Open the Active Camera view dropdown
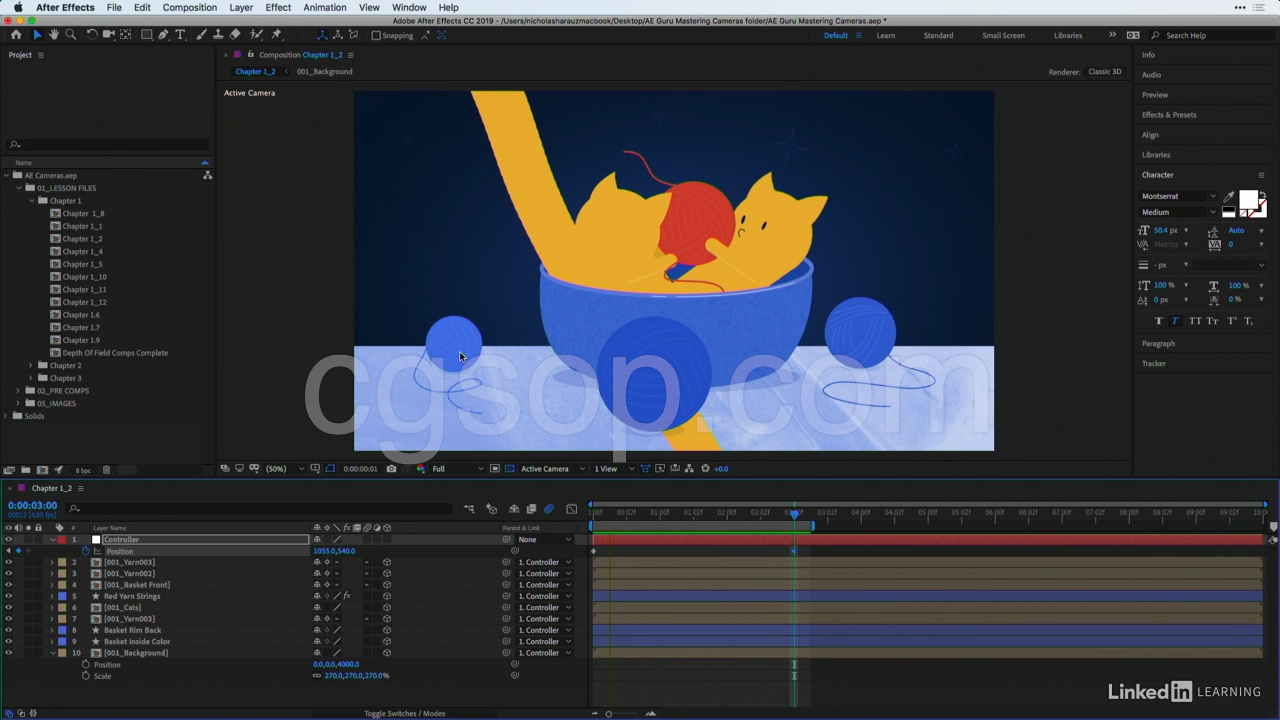This screenshot has width=1280, height=720. point(551,468)
